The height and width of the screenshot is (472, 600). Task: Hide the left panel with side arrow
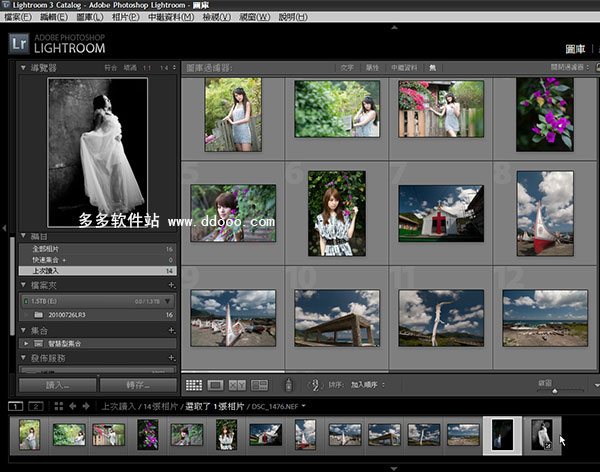point(4,229)
